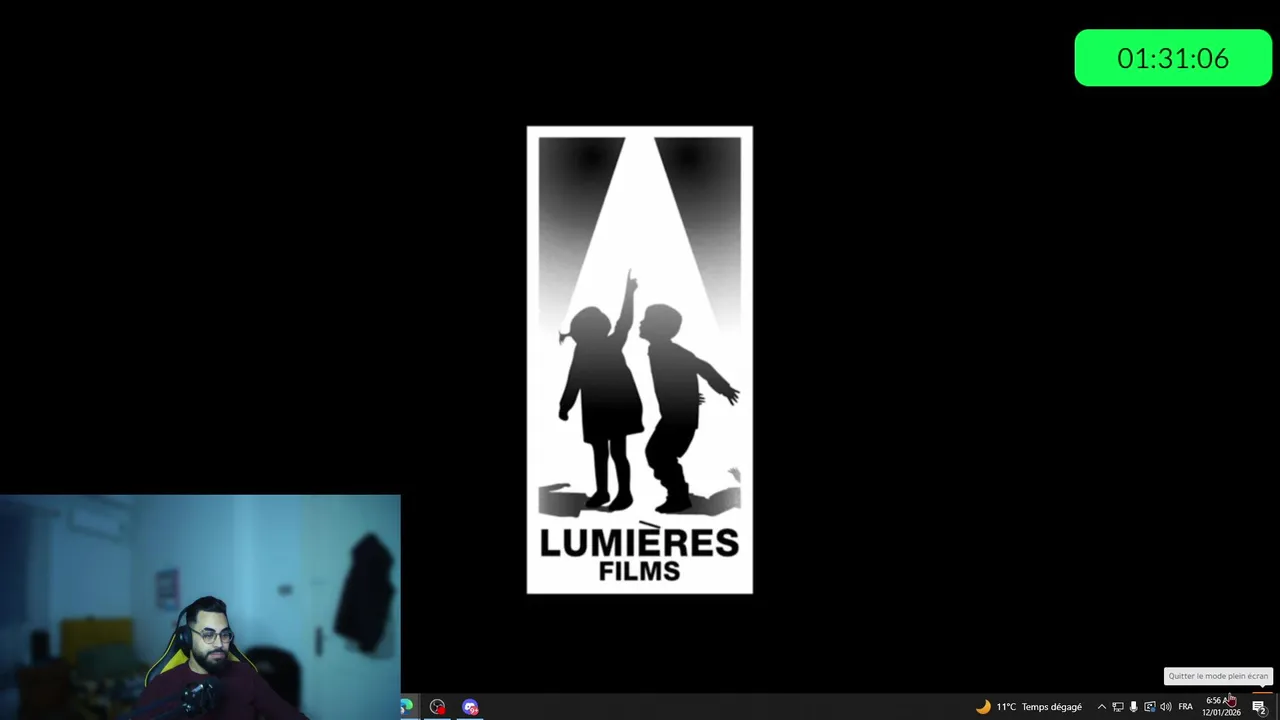Open the screen capture tray icon beside volume
This screenshot has width=1280, height=720.
pos(1150,707)
